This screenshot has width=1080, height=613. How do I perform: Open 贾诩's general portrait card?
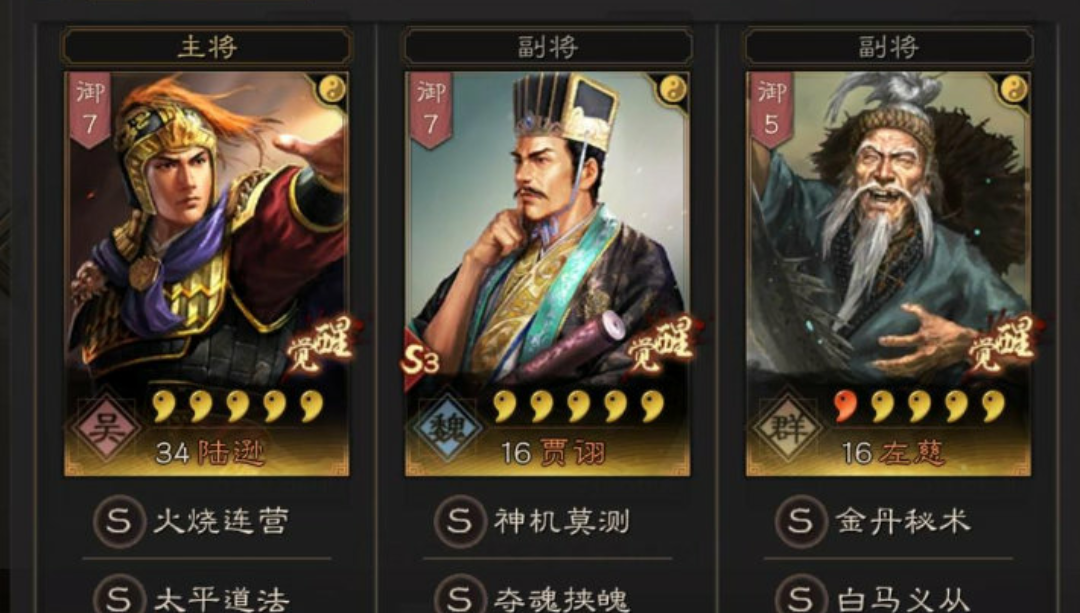pos(548,274)
